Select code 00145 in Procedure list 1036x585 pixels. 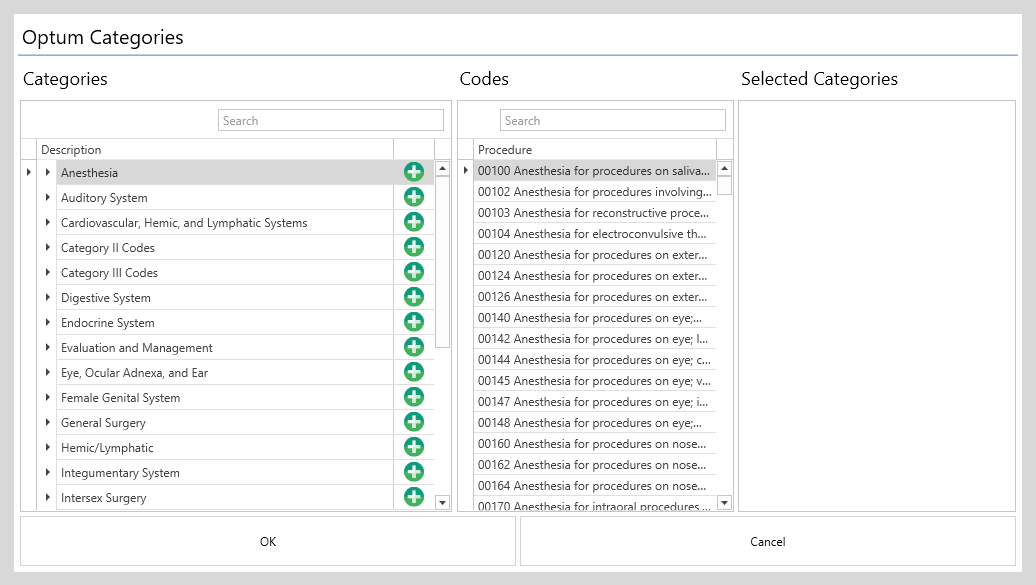pyautogui.click(x=595, y=381)
